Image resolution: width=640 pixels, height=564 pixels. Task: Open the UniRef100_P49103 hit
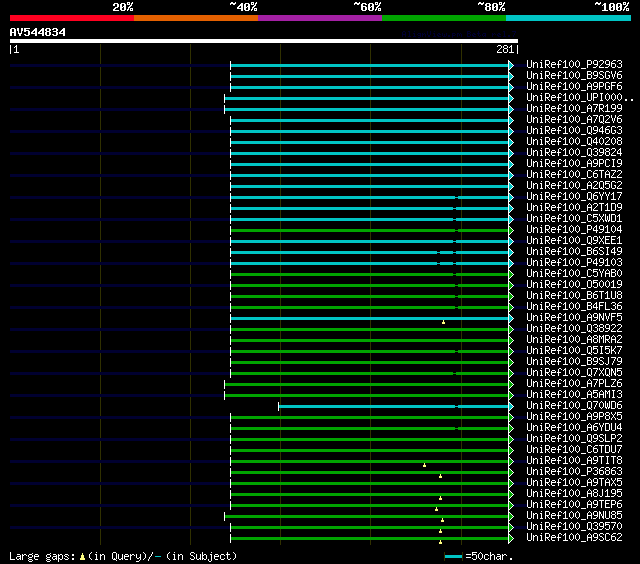[574, 263]
